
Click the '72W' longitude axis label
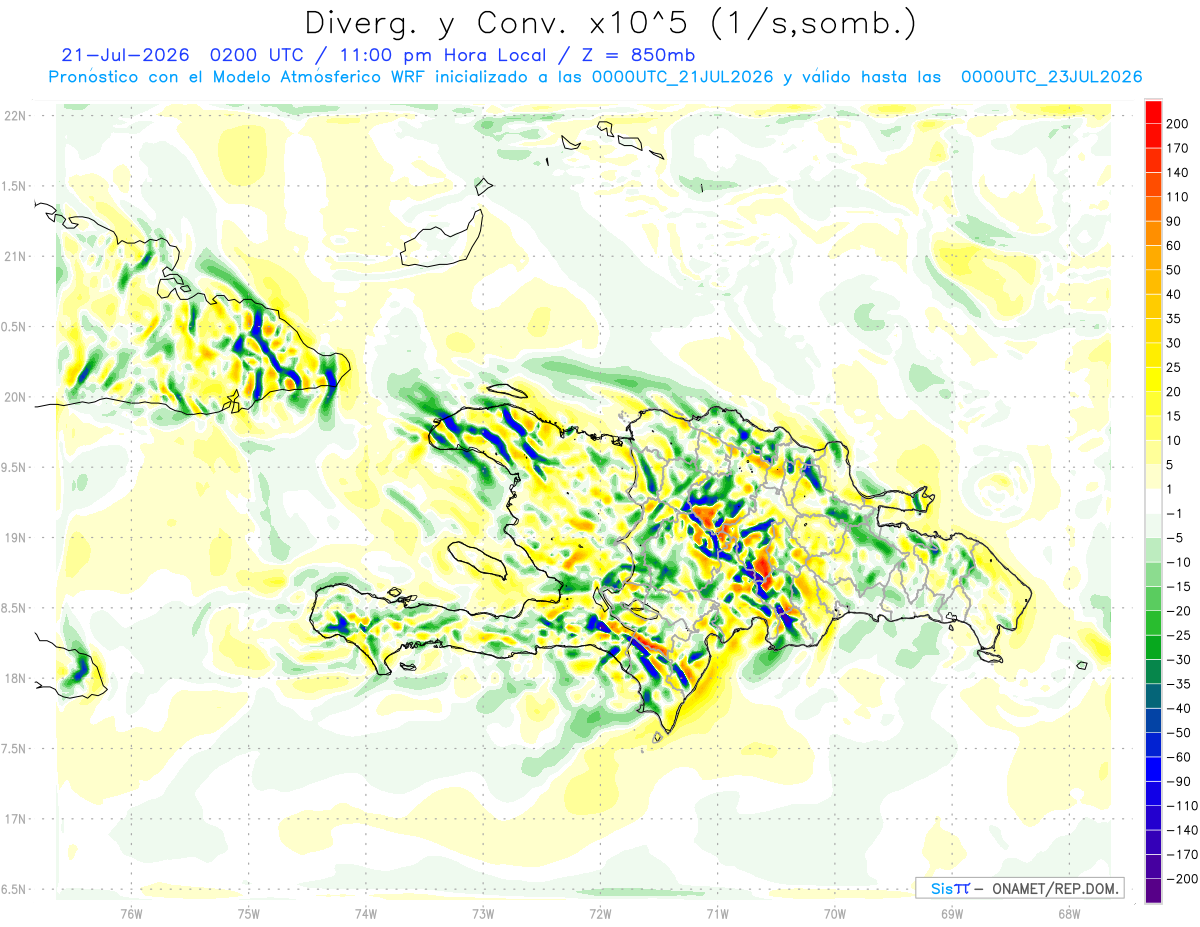click(600, 913)
